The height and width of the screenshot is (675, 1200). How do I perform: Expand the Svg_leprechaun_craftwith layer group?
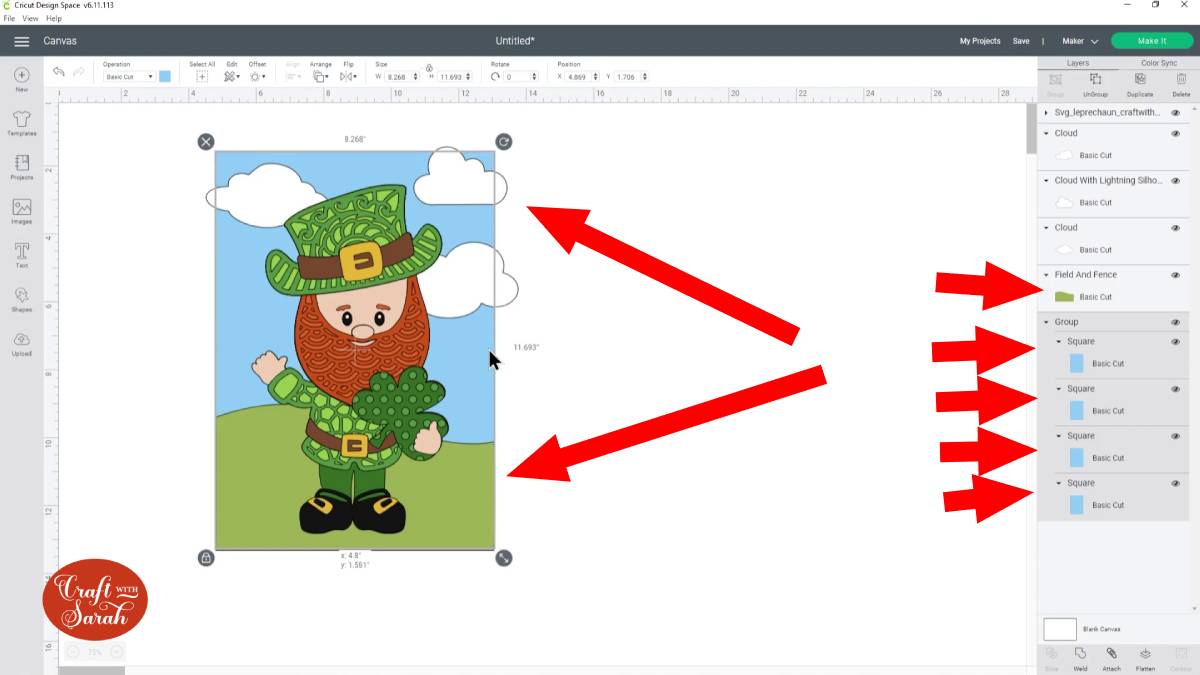1046,113
